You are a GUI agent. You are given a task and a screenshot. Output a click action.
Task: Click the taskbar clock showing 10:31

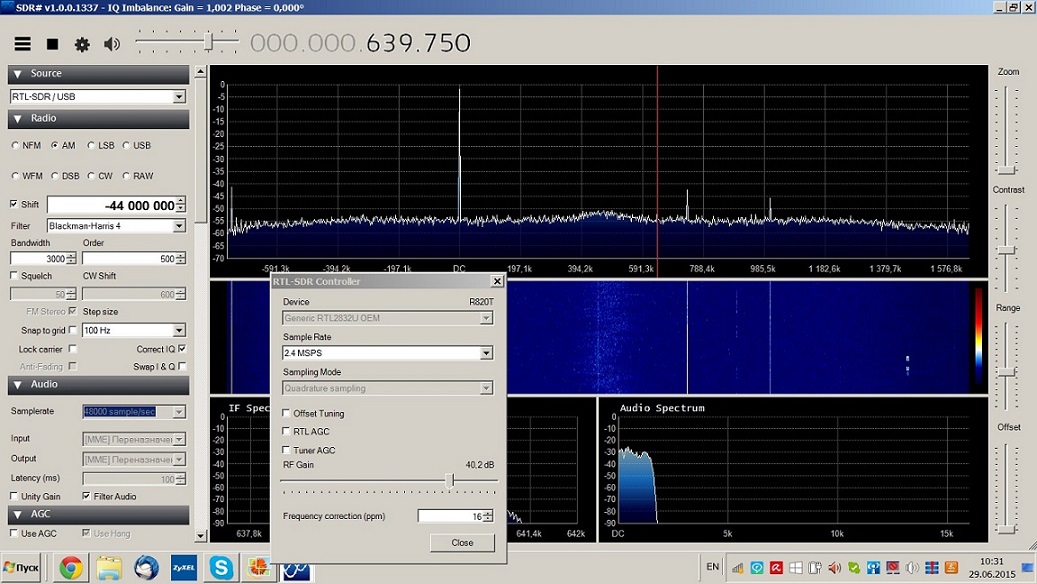point(991,562)
